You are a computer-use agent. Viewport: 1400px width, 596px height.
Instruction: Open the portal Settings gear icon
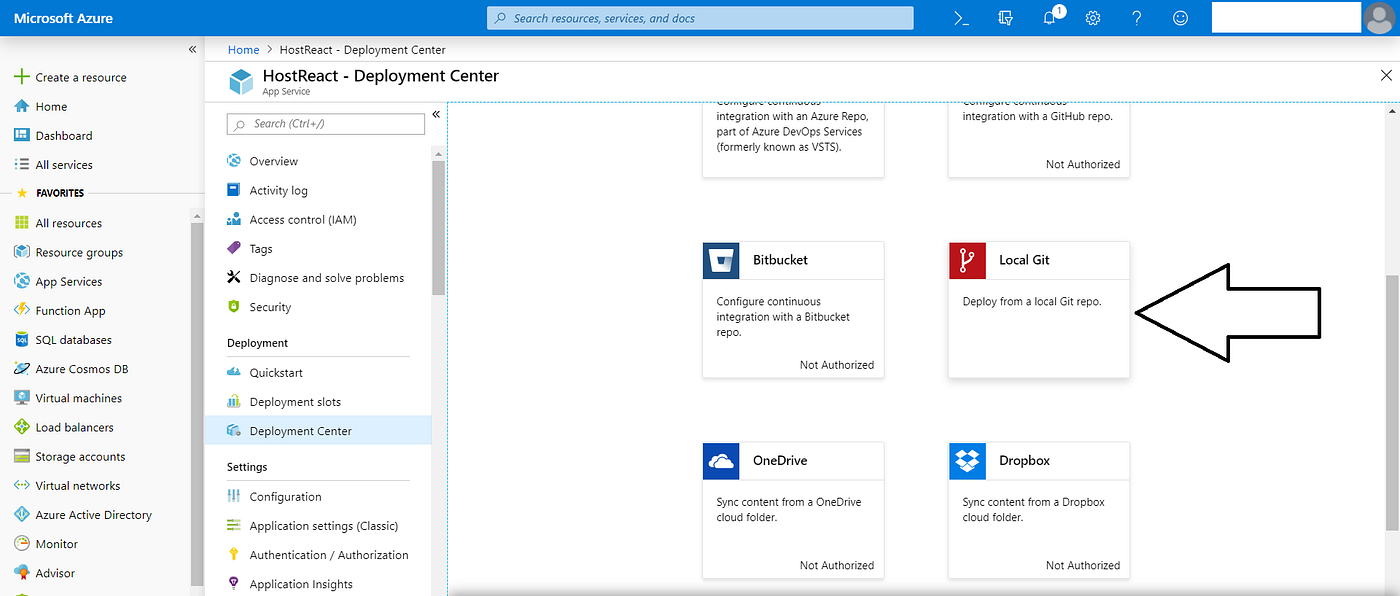click(x=1092, y=17)
